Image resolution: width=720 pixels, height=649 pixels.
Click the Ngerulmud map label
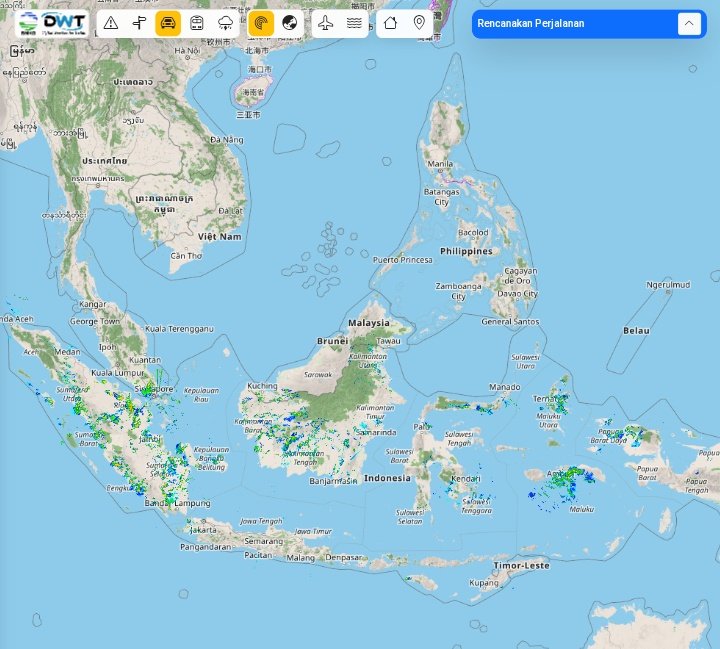click(x=668, y=285)
